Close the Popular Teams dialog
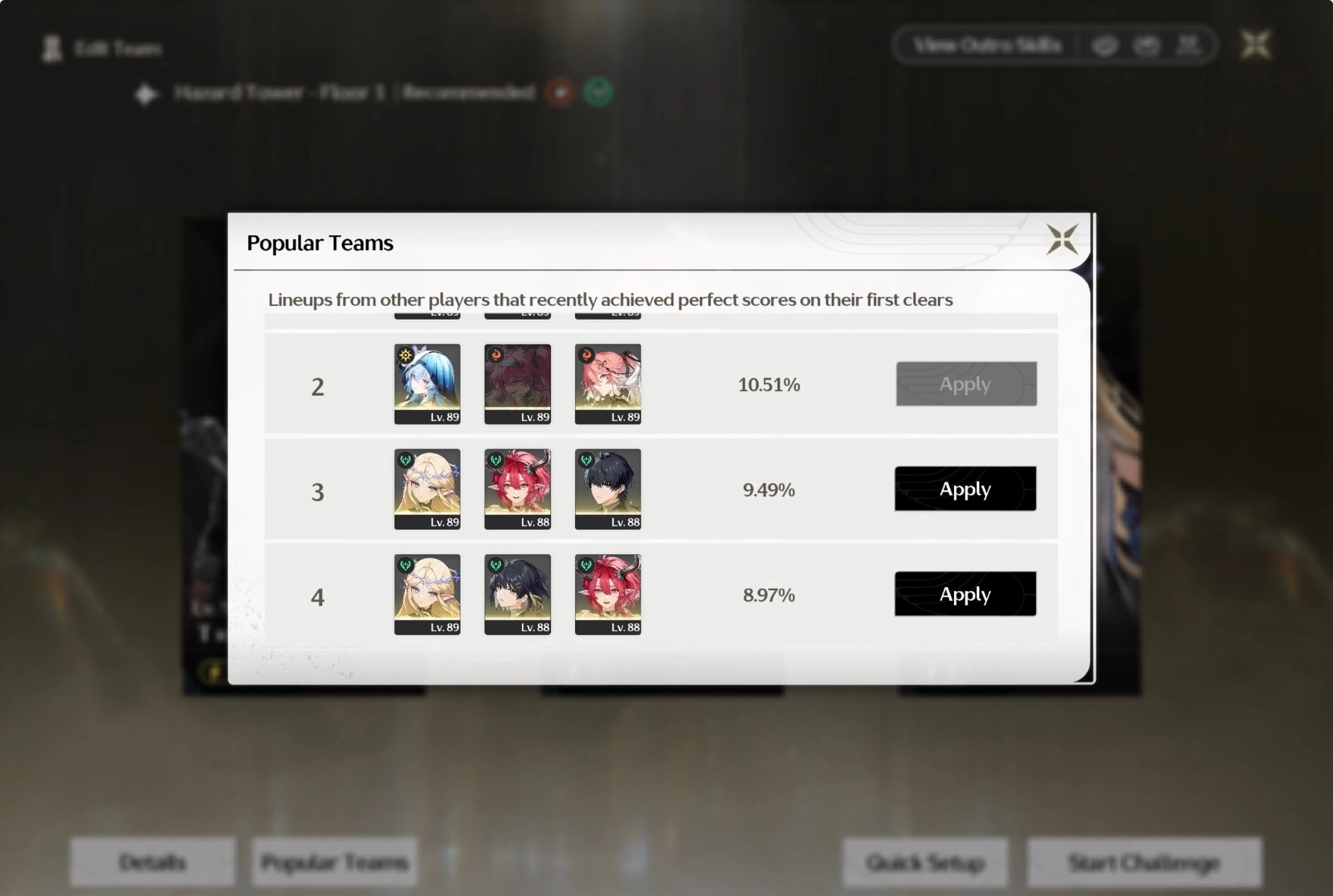Image resolution: width=1333 pixels, height=896 pixels. [x=1062, y=239]
